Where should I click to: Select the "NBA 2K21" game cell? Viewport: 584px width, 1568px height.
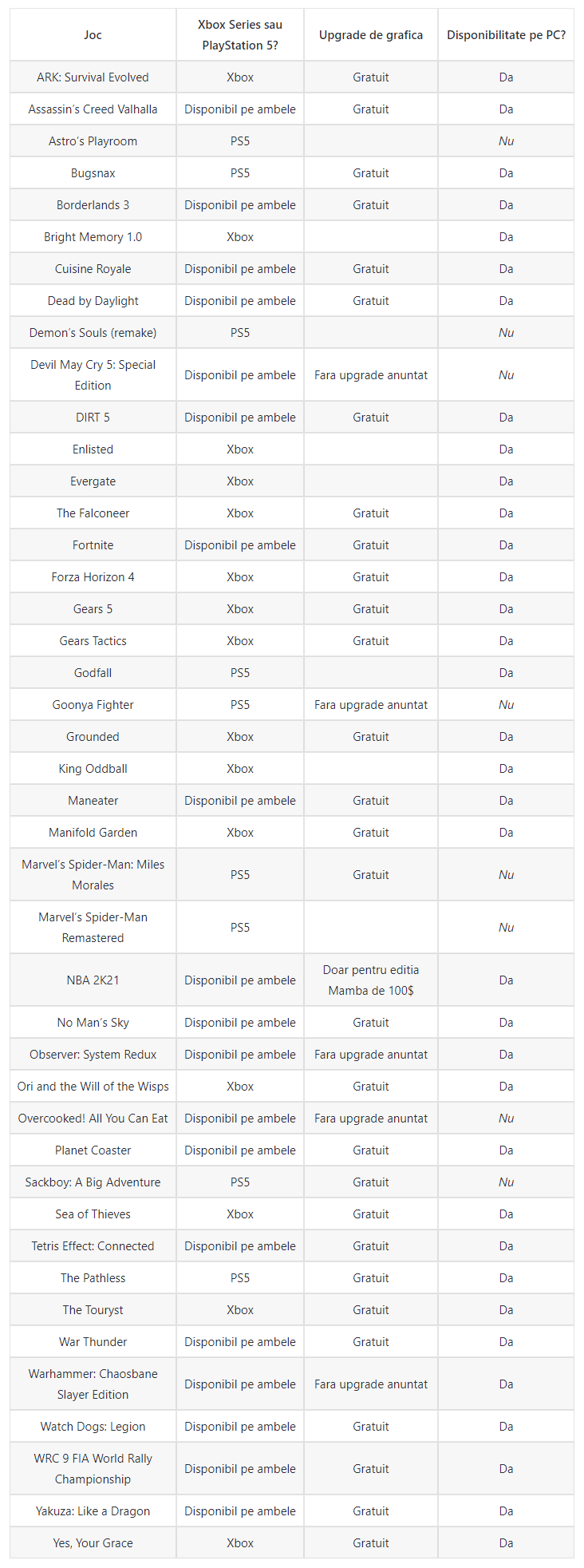(x=93, y=980)
